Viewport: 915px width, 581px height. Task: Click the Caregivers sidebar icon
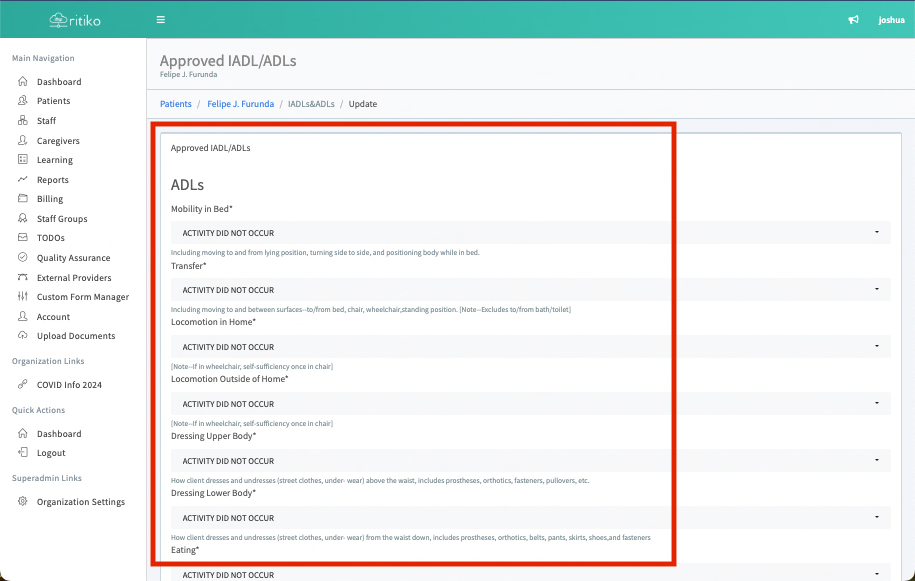23,141
